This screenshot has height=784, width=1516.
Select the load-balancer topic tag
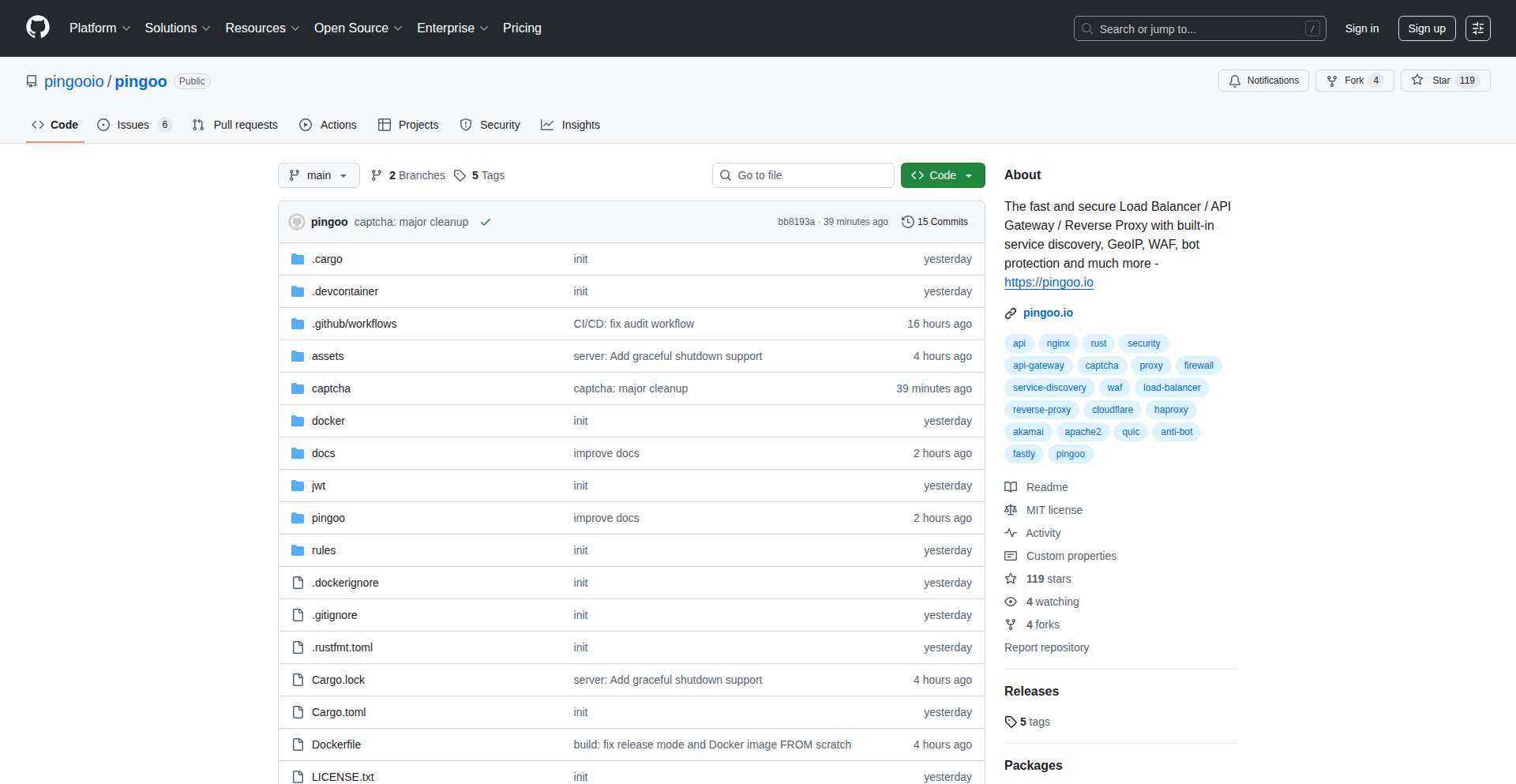1172,388
